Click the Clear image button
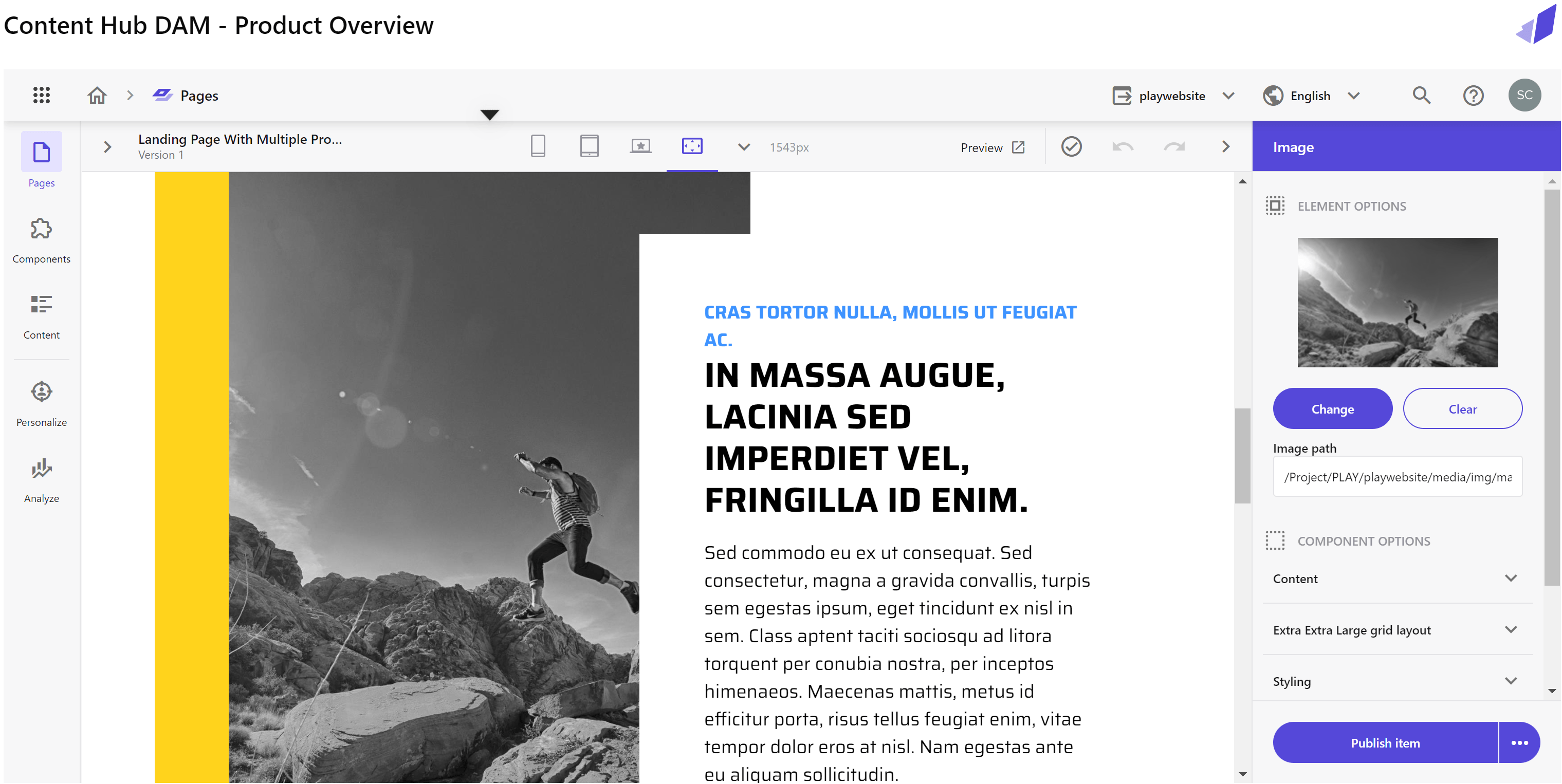 [1462, 409]
